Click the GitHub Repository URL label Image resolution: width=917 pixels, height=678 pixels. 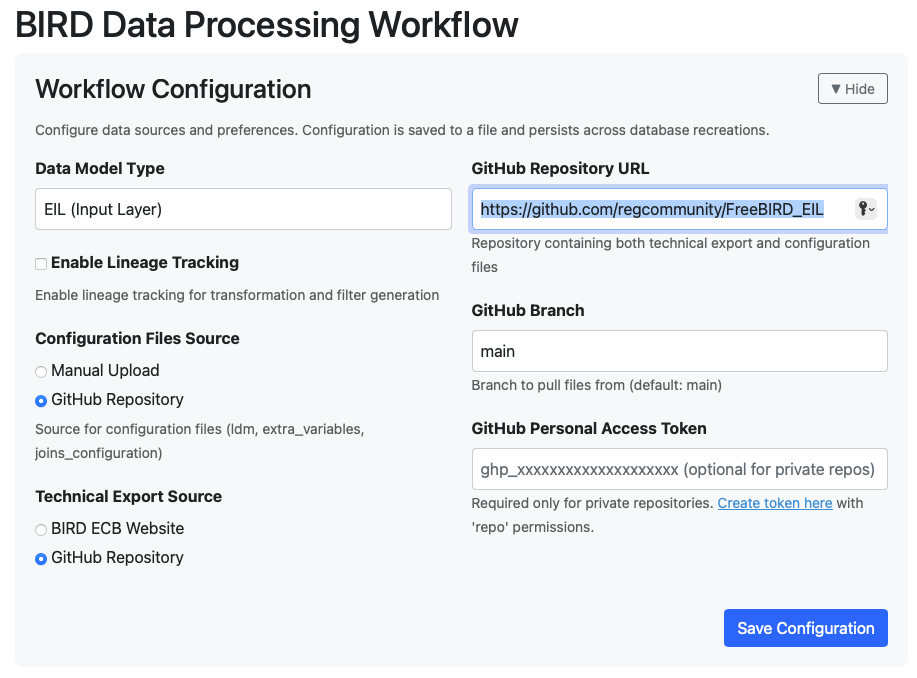[560, 169]
